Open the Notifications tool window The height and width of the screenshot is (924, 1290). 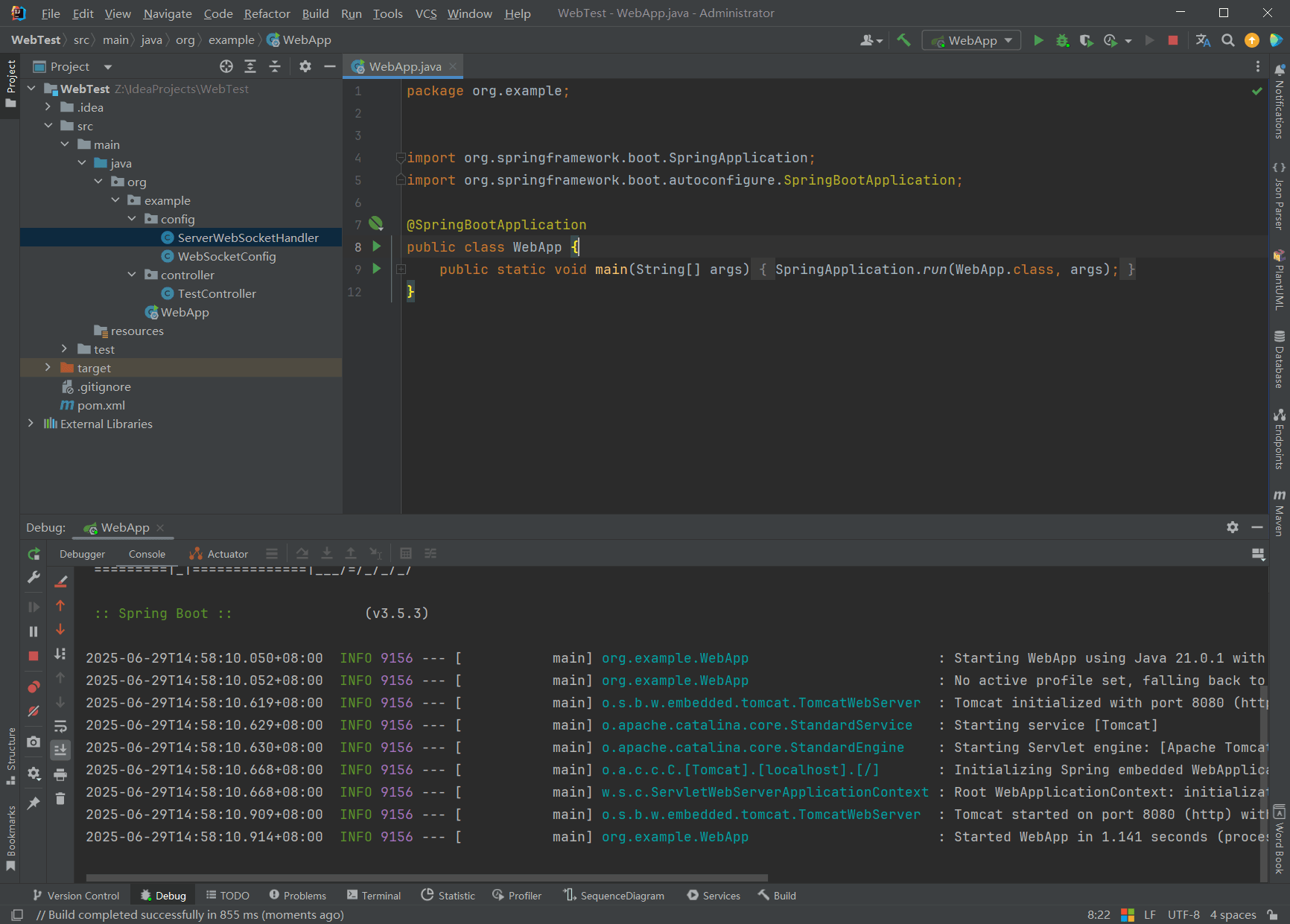point(1280,102)
